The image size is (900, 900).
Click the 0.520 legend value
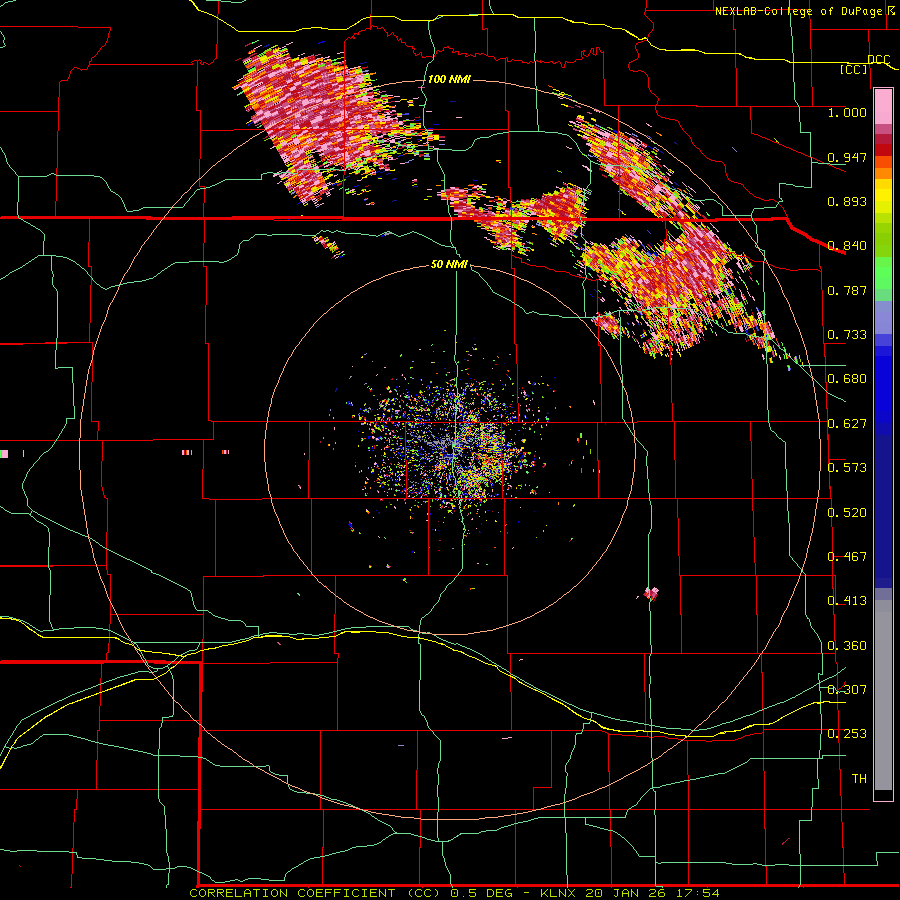(x=847, y=513)
